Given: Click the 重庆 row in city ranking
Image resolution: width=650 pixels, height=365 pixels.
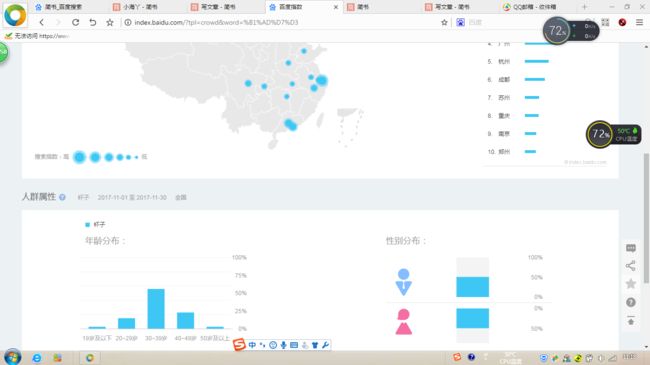Looking at the screenshot, I should click(513, 115).
